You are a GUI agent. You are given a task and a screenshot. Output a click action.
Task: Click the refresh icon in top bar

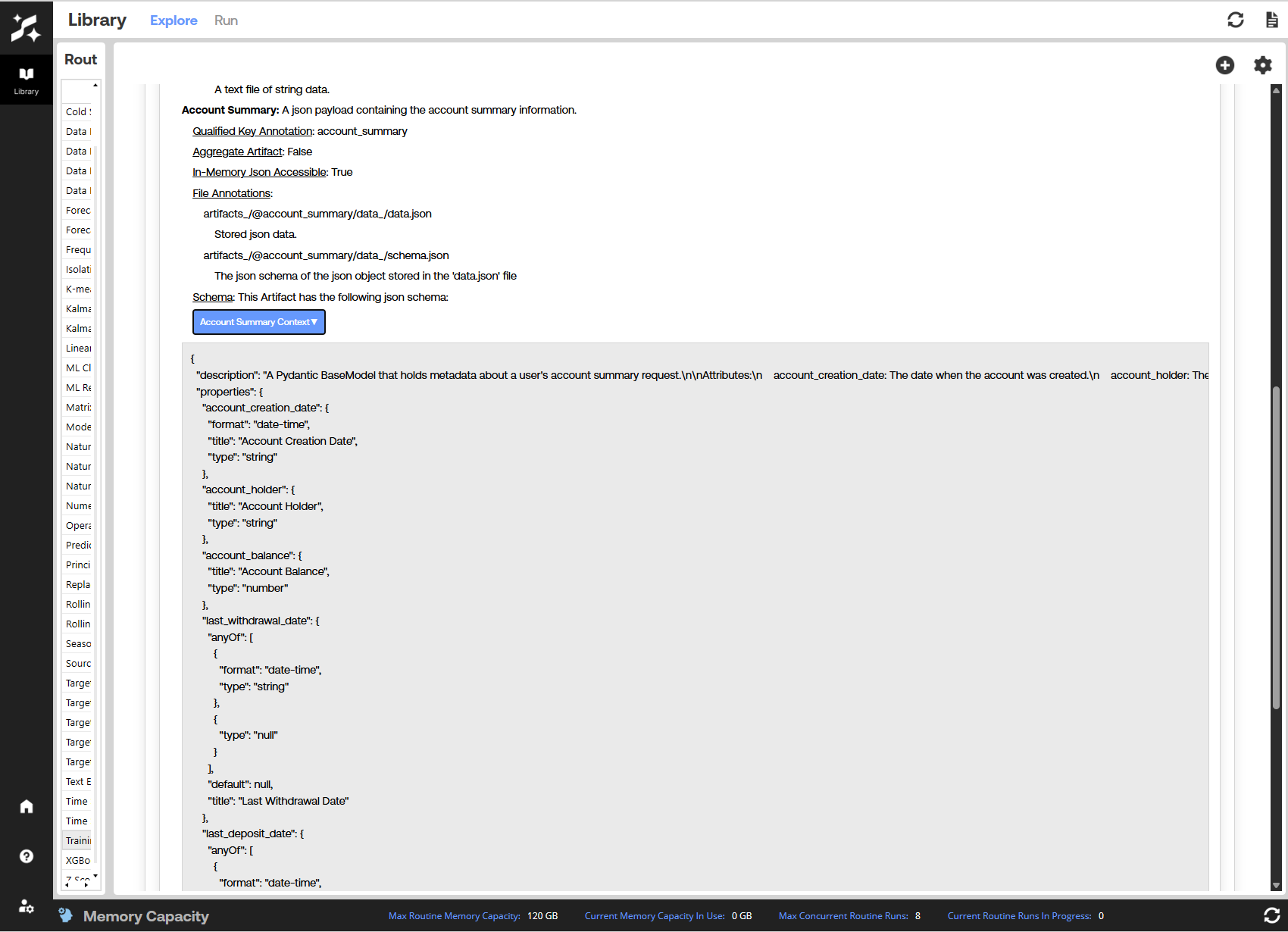[1236, 20]
